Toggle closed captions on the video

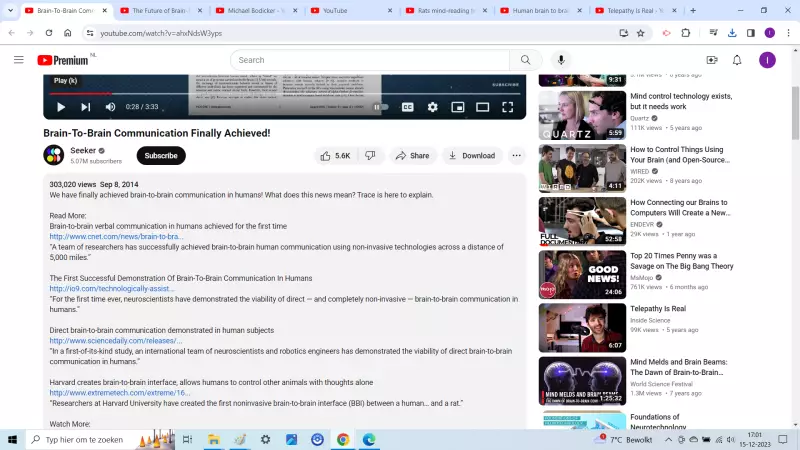408,107
